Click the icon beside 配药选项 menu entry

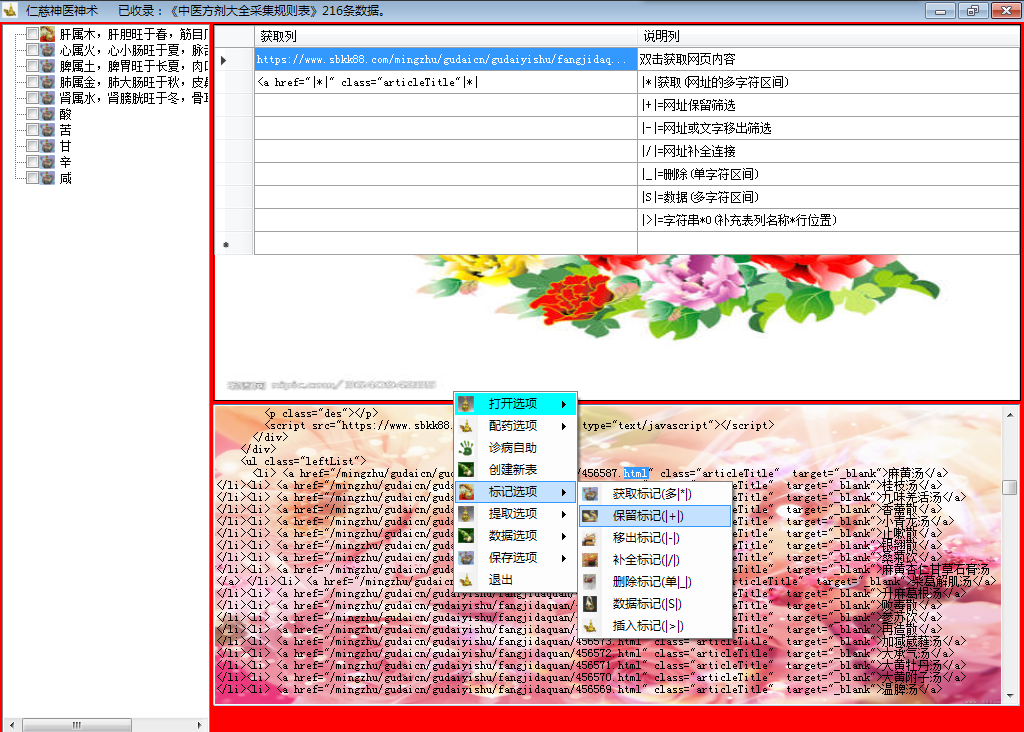pyautogui.click(x=466, y=426)
